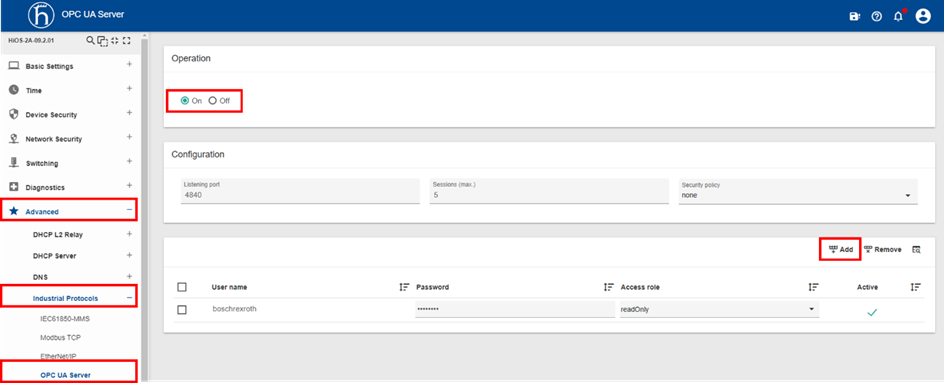
Task: Tick the select-all checkbox in table header
Action: [182, 287]
